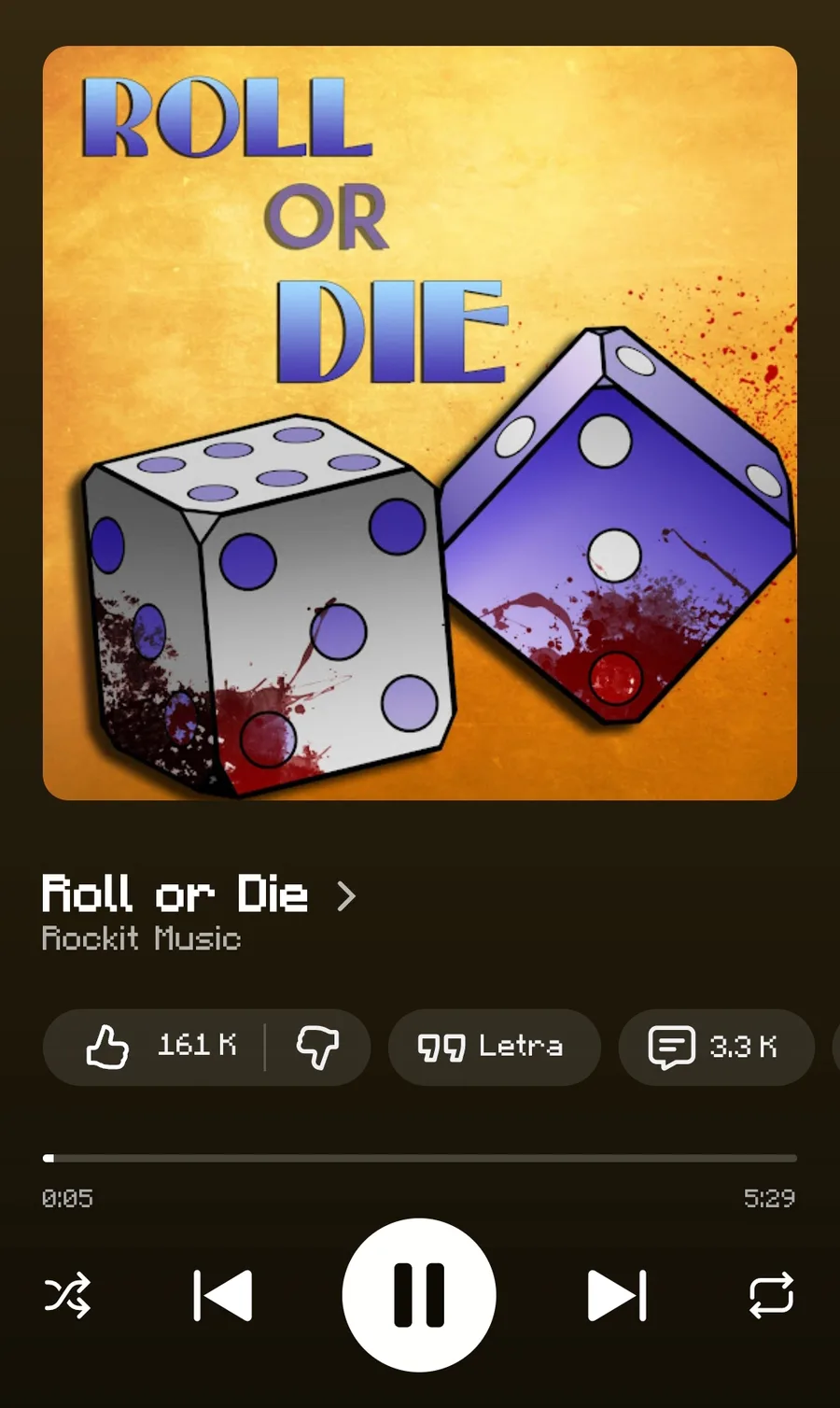Click the 5:29 total duration label
840x1408 pixels.
(x=769, y=1198)
